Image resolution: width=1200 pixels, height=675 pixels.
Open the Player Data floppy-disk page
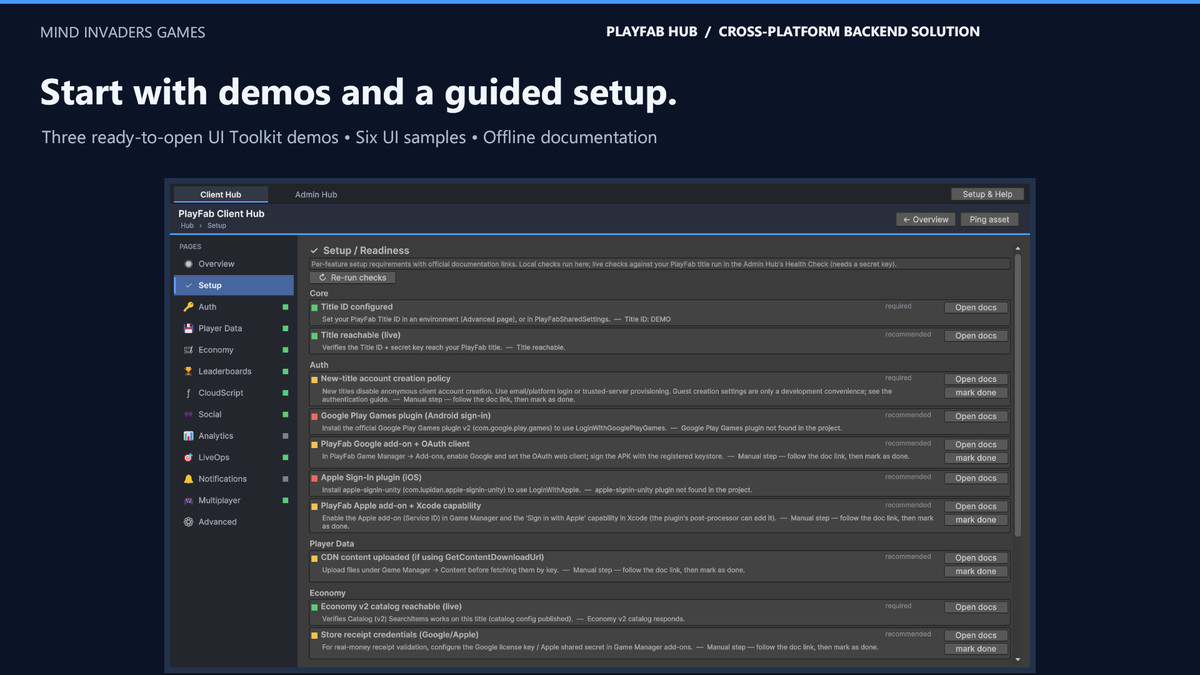point(234,328)
